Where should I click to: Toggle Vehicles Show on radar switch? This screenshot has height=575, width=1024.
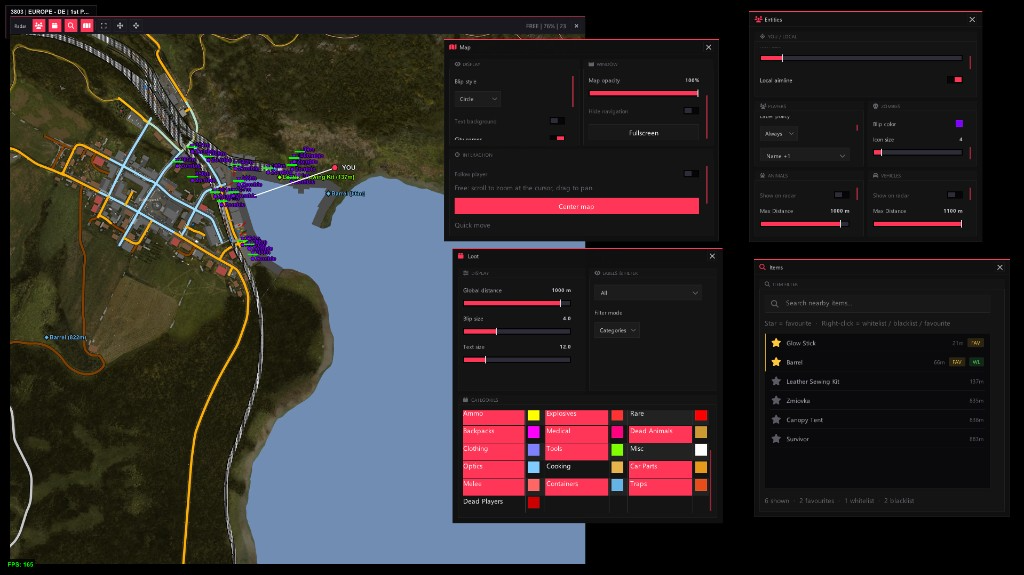(x=955, y=195)
